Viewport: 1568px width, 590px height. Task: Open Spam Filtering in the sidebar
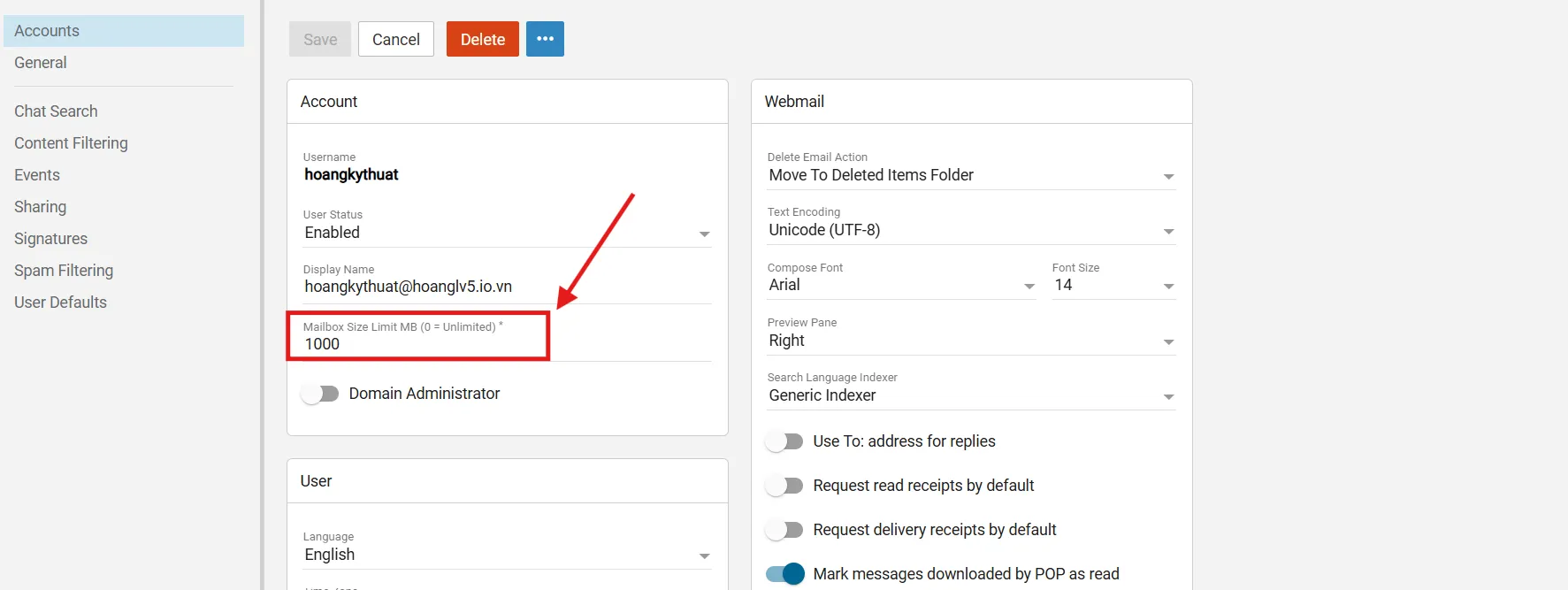(64, 271)
